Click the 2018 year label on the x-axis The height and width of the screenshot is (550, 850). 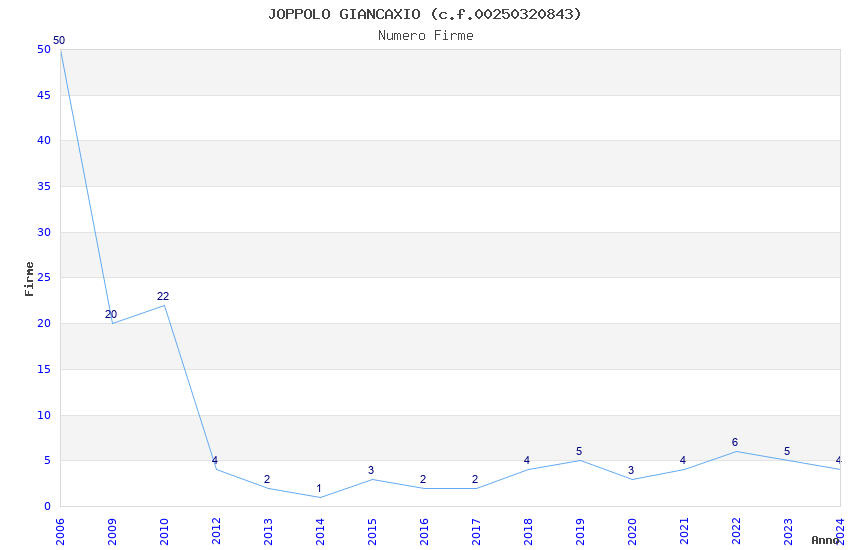click(528, 530)
